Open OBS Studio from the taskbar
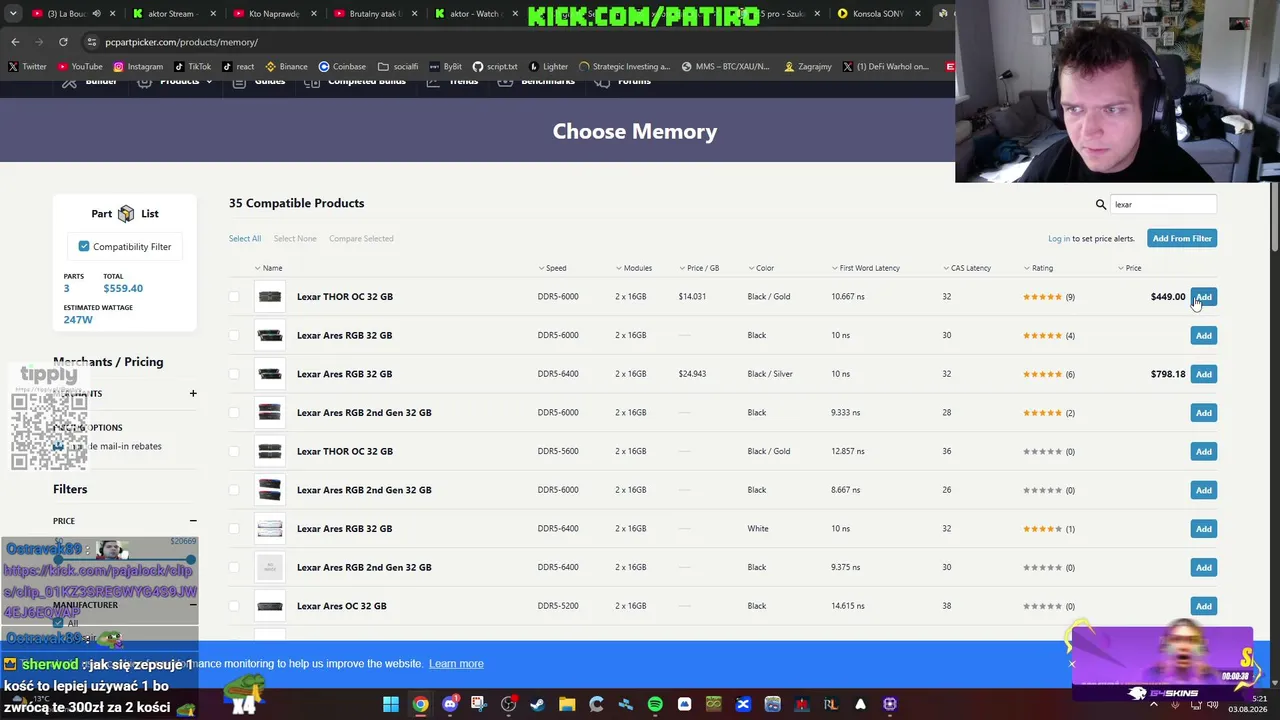This screenshot has height=720, width=1280. (x=508, y=704)
